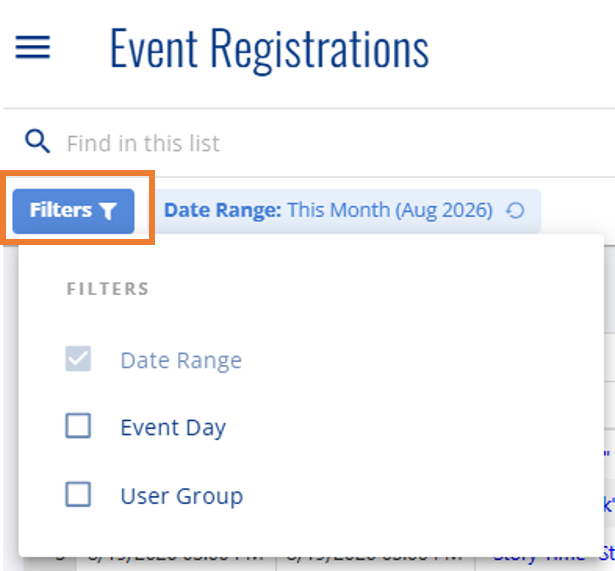
Task: Click the "This Month (Aug 2026)" value
Action: pyautogui.click(x=390, y=211)
